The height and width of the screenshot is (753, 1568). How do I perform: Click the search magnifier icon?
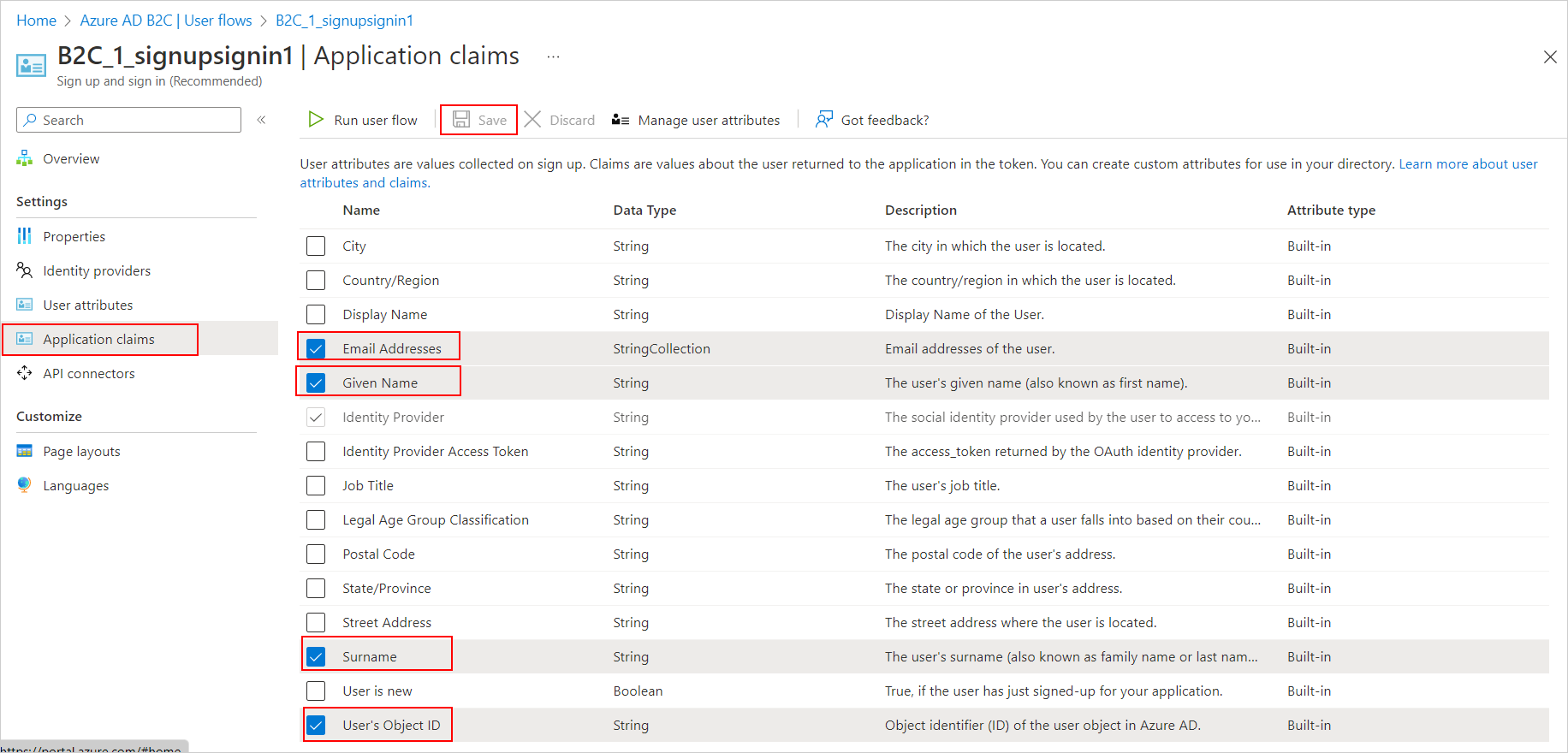click(30, 120)
